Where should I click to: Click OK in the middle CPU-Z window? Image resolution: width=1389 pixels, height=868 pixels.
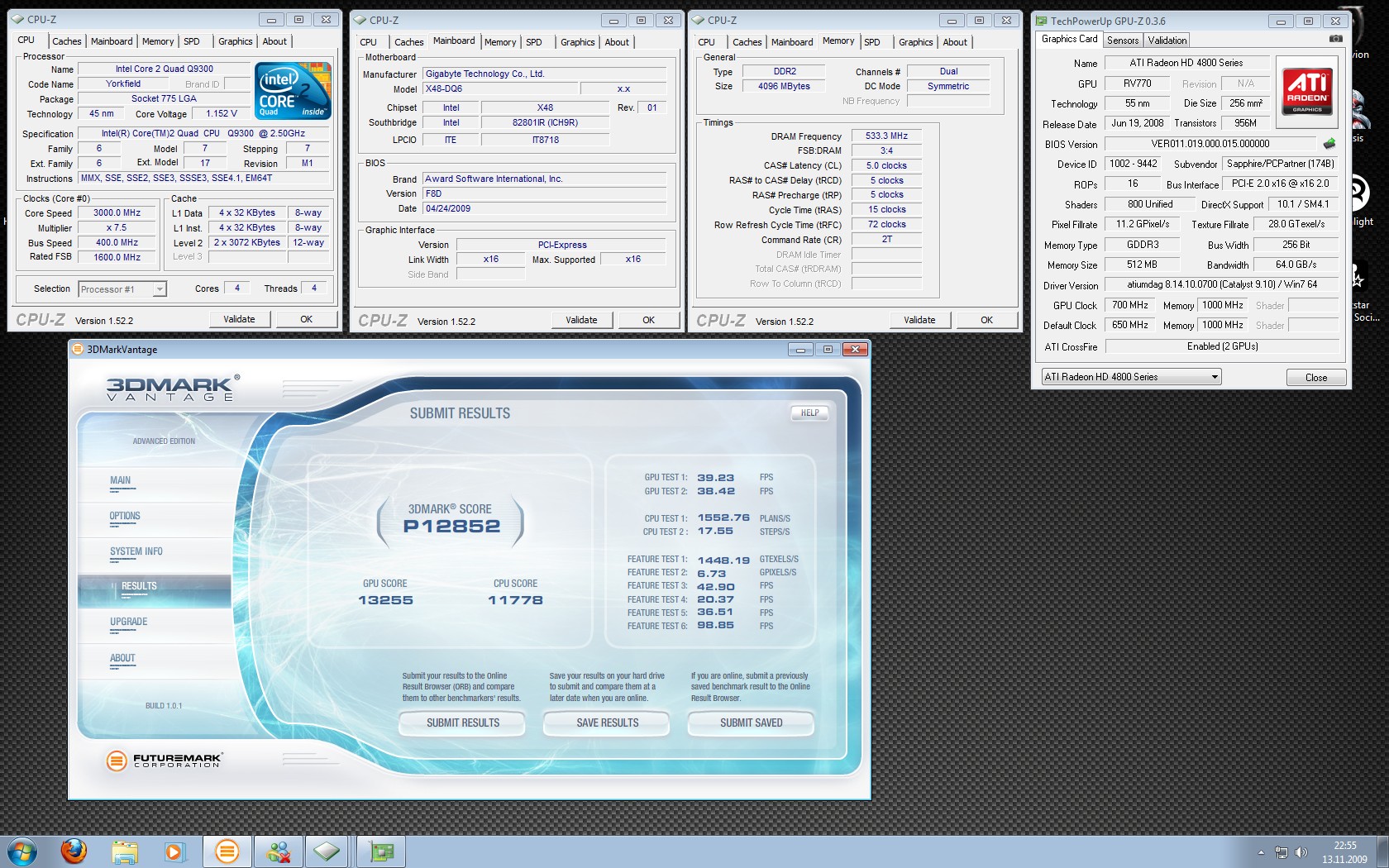pos(648,320)
